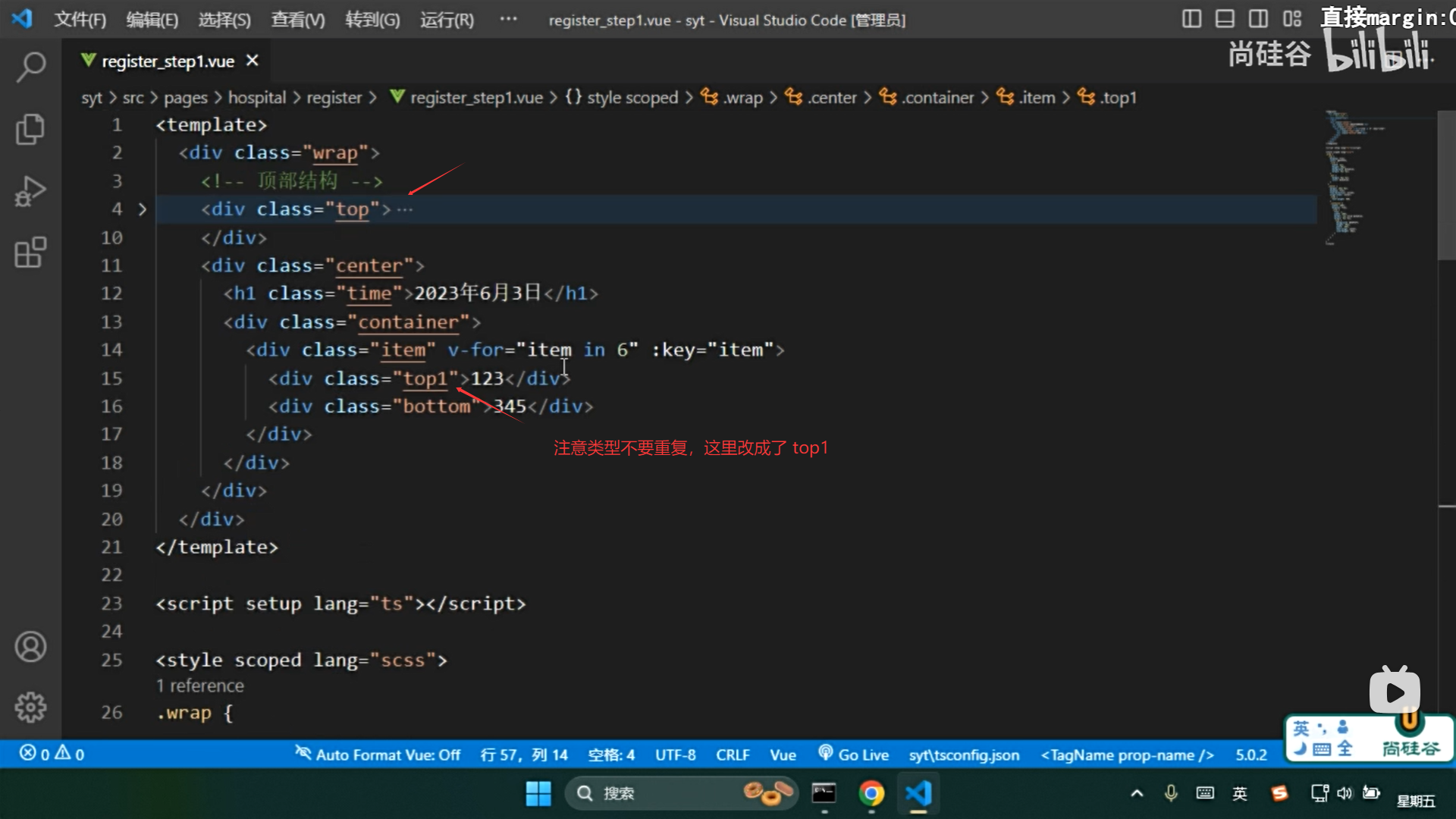Click errors and warnings status indicator
The image size is (1456, 819).
coord(52,755)
